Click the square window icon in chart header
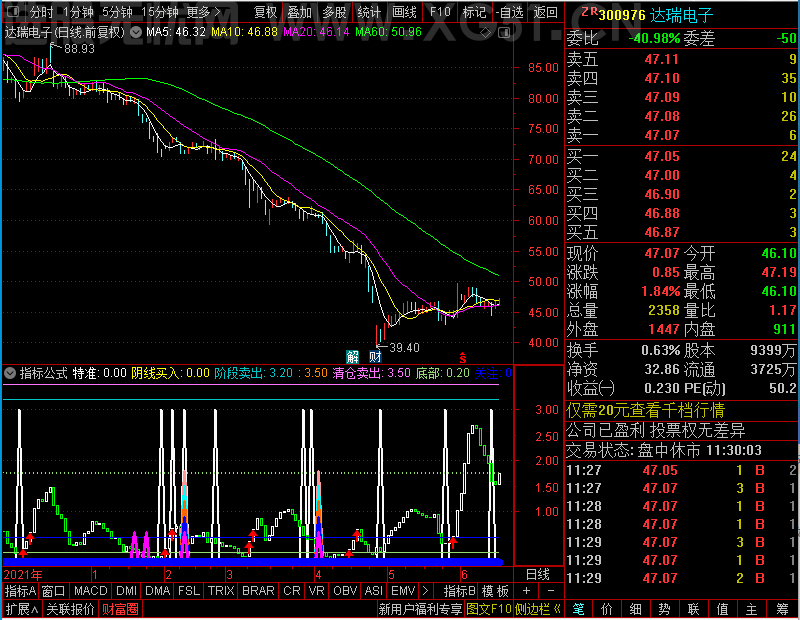 (x=504, y=33)
